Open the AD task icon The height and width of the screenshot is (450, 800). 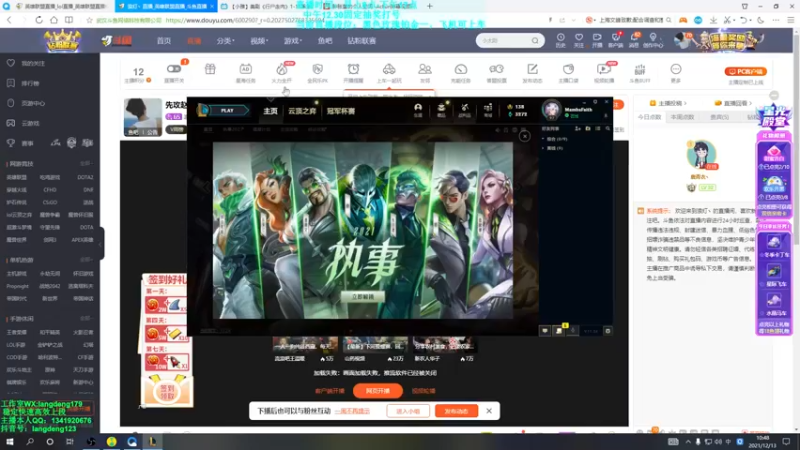coord(245,69)
